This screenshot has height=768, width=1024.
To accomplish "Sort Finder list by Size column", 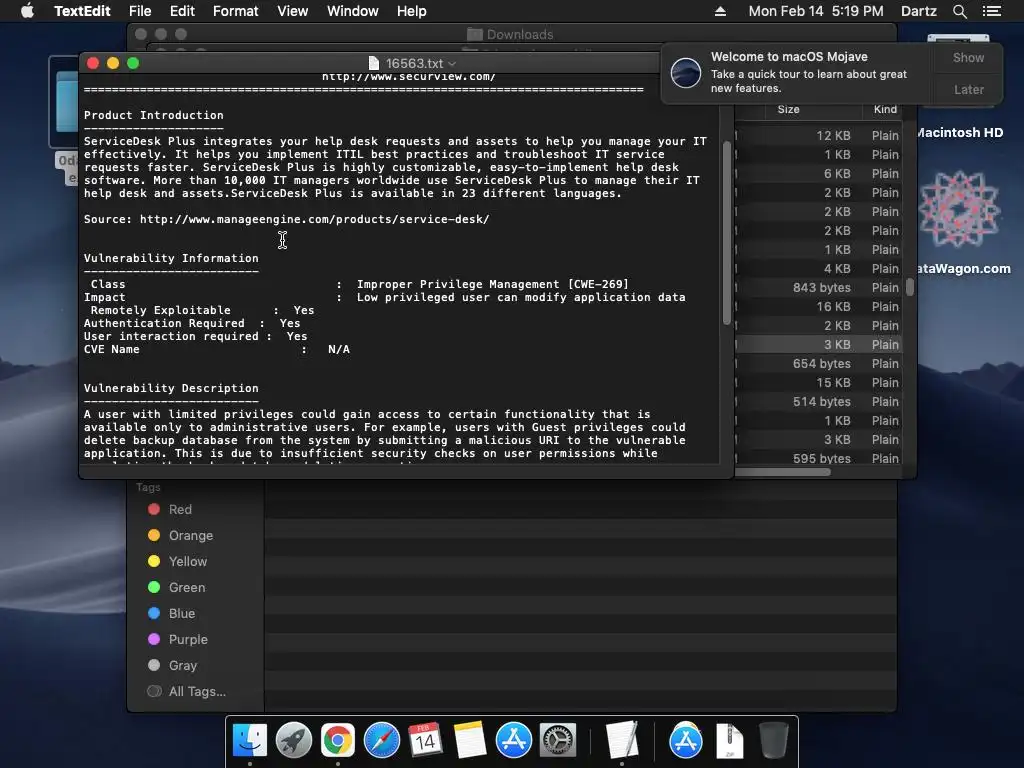I will (x=789, y=109).
